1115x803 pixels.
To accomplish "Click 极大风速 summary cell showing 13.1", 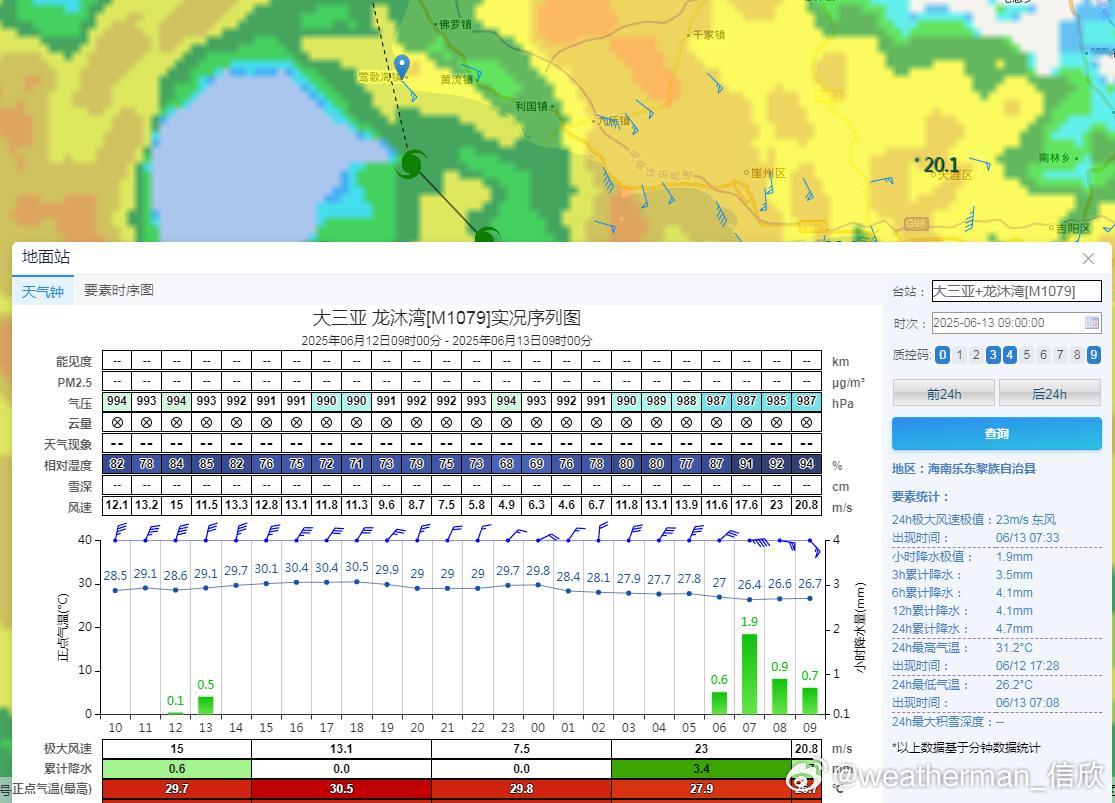I will pyautogui.click(x=341, y=749).
